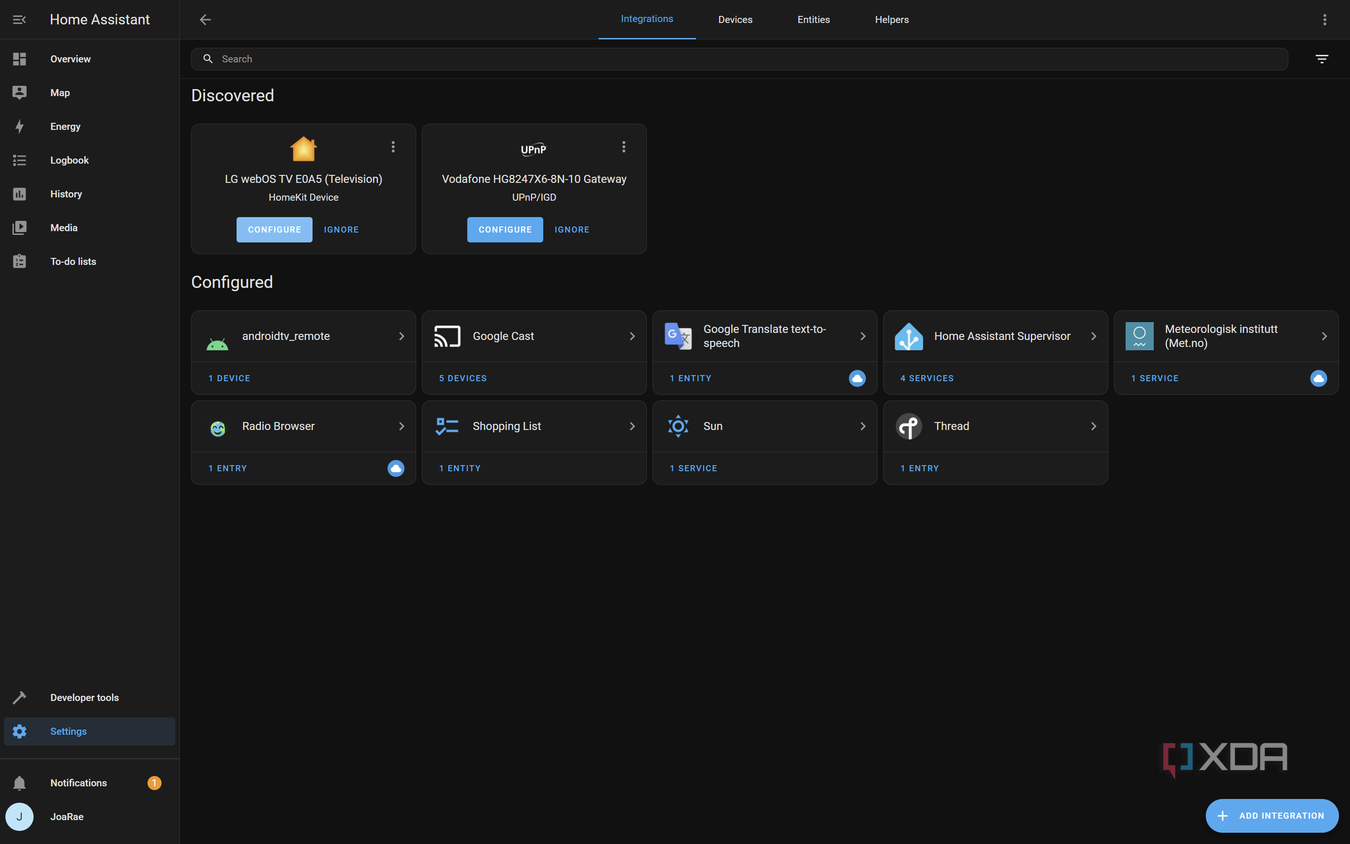1350x844 pixels.
Task: Open Thread 1 ENTRY link
Action: (x=920, y=468)
